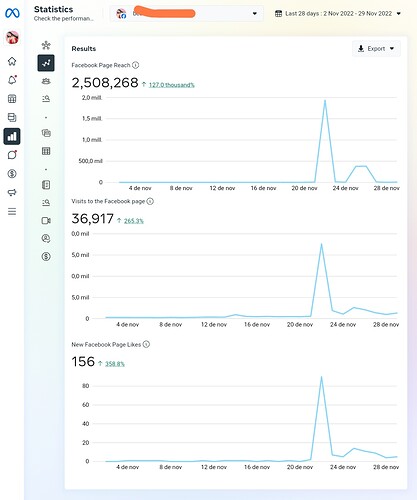Click the profile avatar in main sidebar

(12, 37)
